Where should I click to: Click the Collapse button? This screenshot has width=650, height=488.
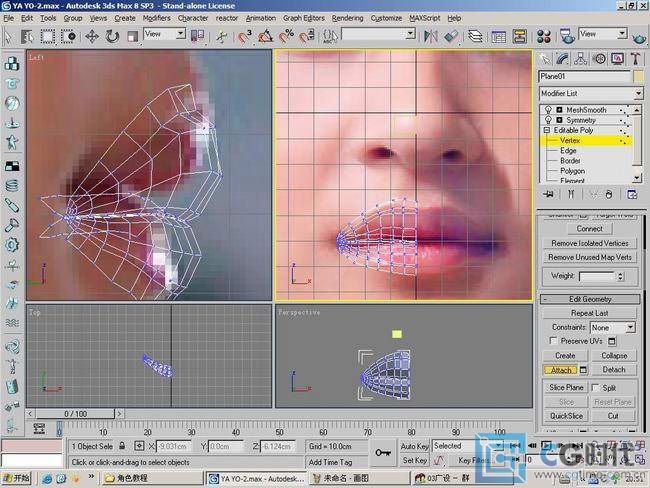[x=614, y=356]
